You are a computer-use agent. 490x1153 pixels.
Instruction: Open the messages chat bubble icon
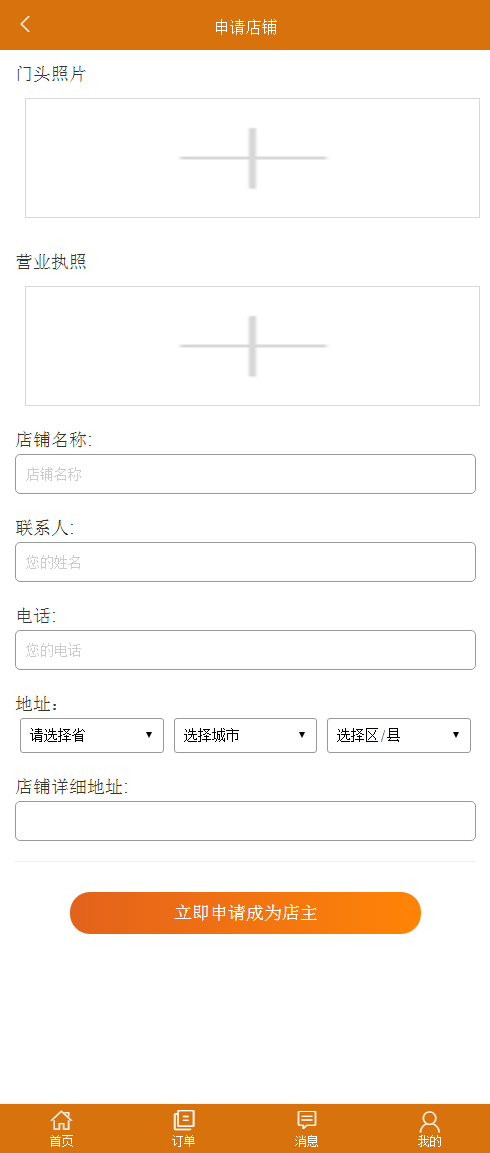307,1120
